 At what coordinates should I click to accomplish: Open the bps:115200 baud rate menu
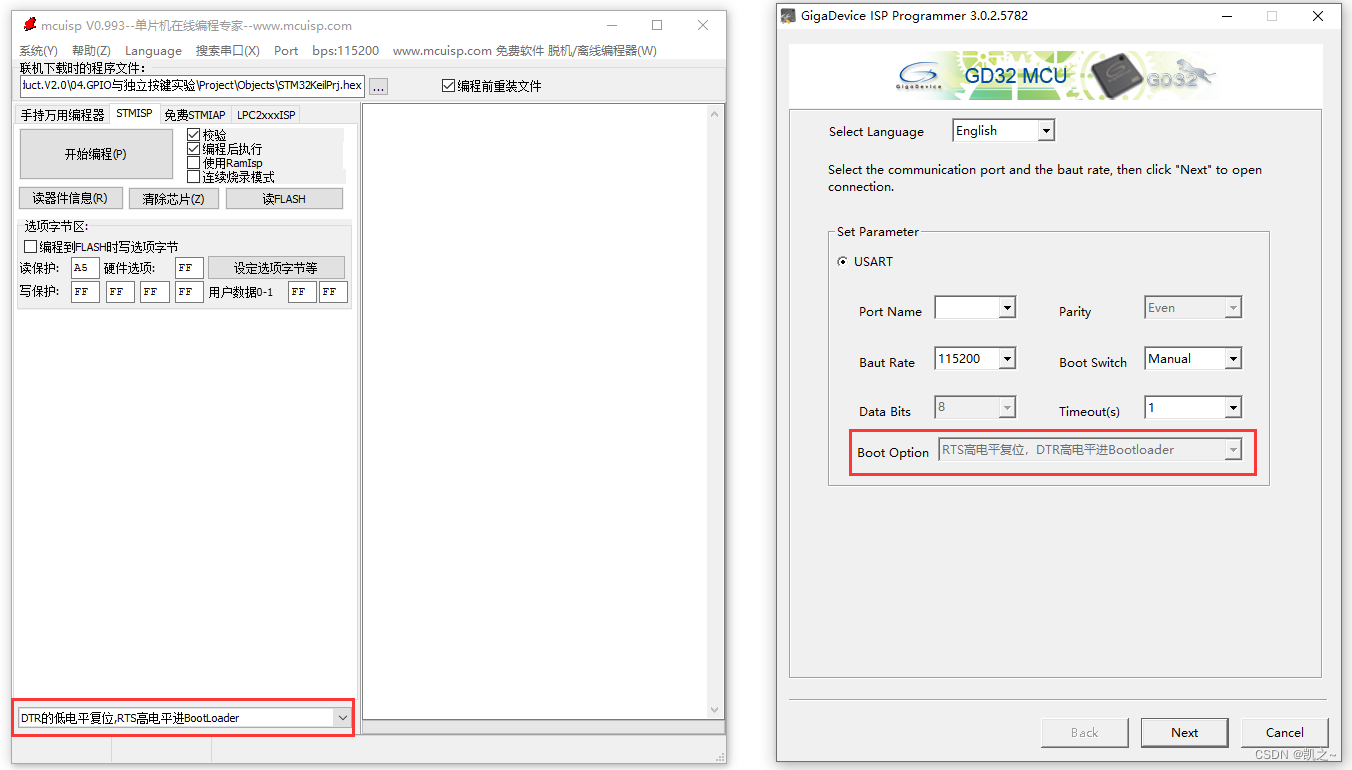346,51
